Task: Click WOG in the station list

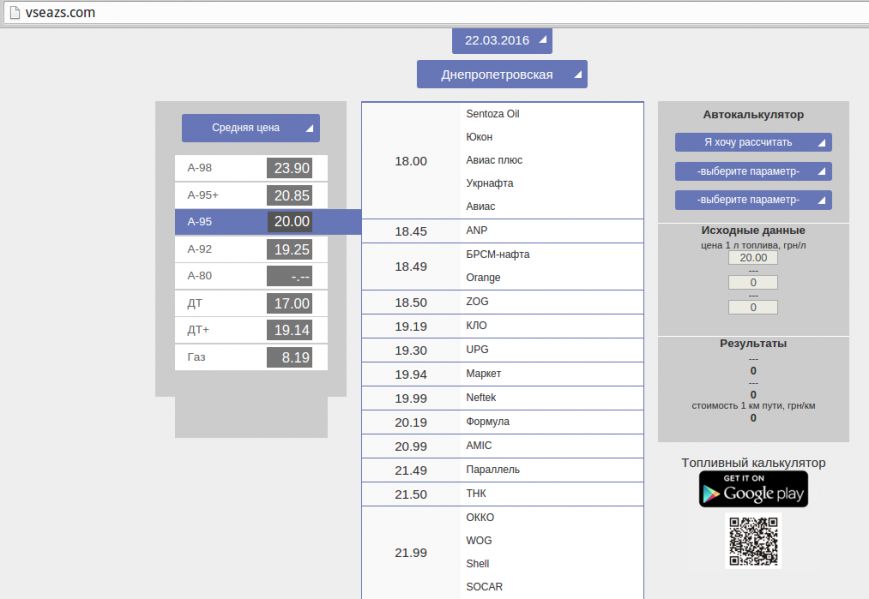Action: (x=479, y=540)
